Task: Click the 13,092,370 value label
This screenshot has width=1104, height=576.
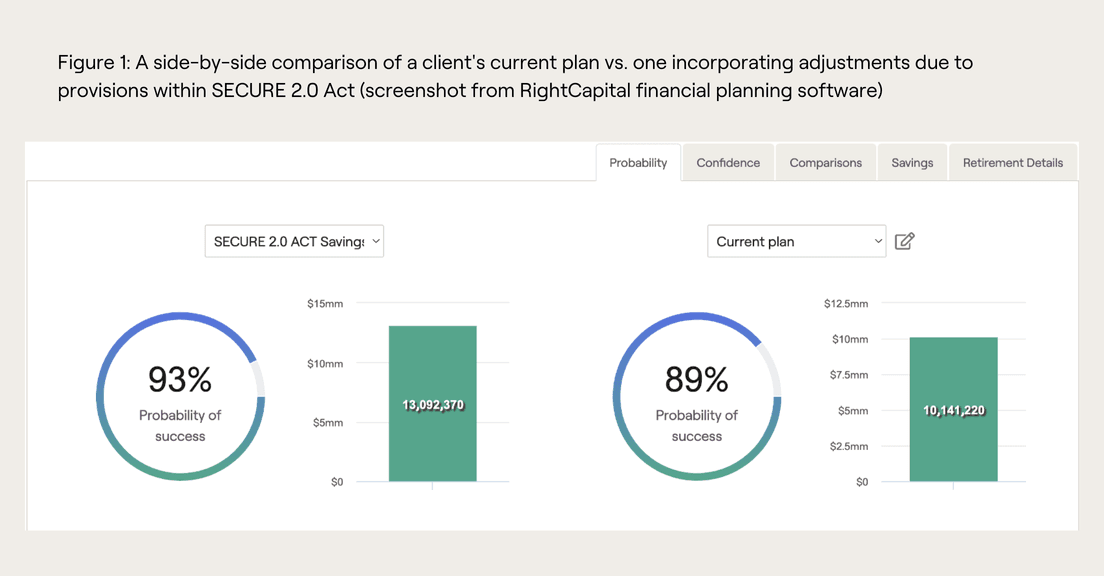Action: click(x=432, y=405)
